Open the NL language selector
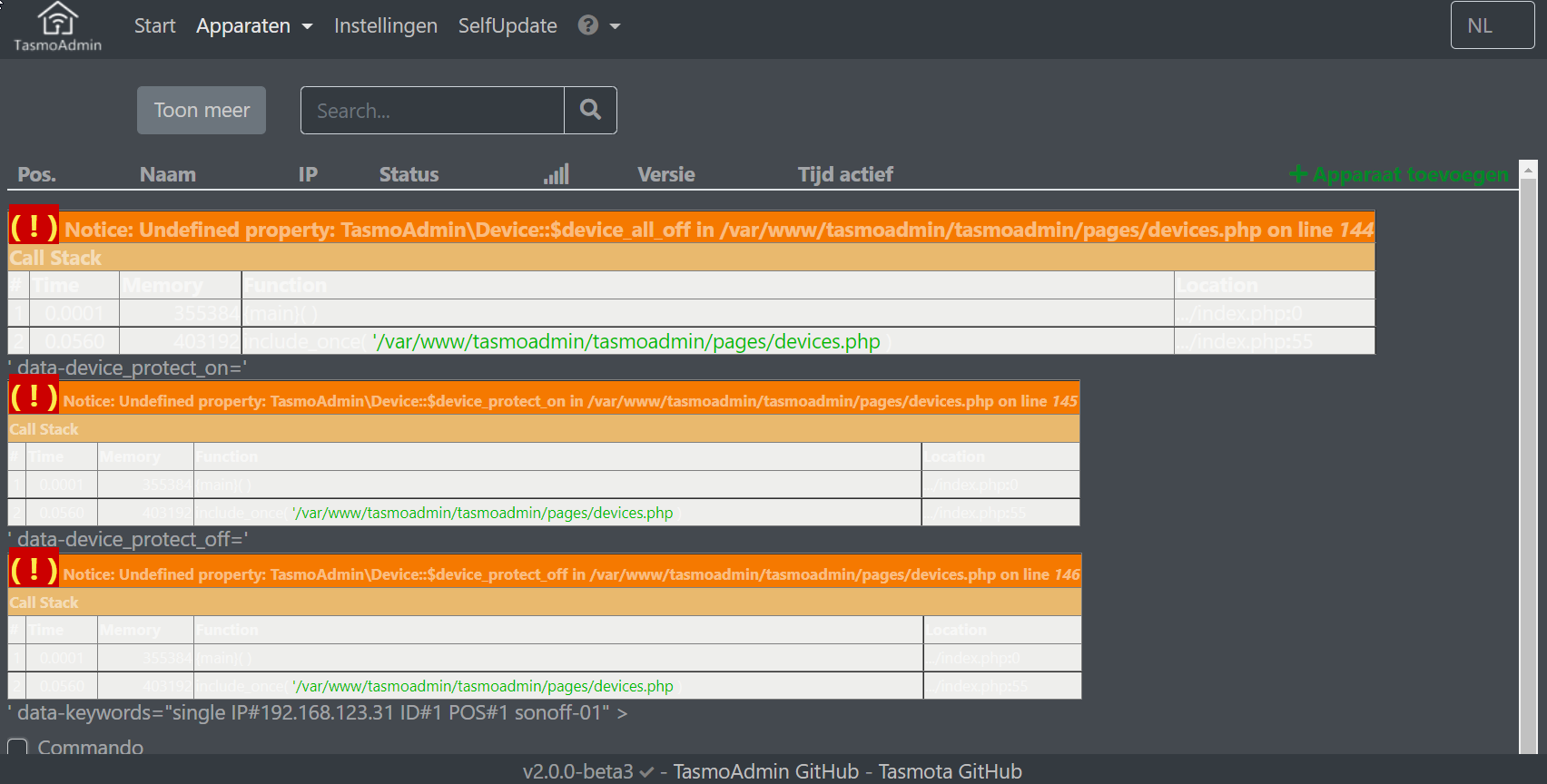The width and height of the screenshot is (1547, 784). pos(1493,25)
